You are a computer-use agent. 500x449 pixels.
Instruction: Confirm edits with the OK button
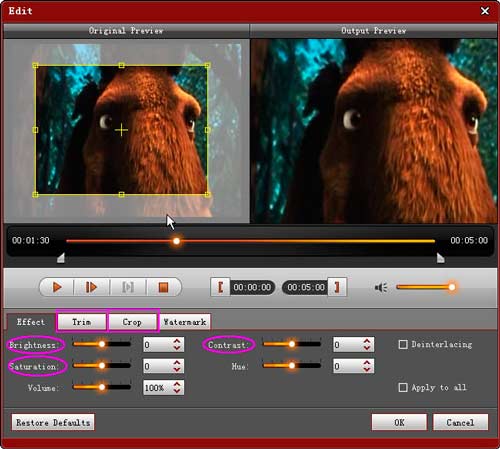(399, 422)
